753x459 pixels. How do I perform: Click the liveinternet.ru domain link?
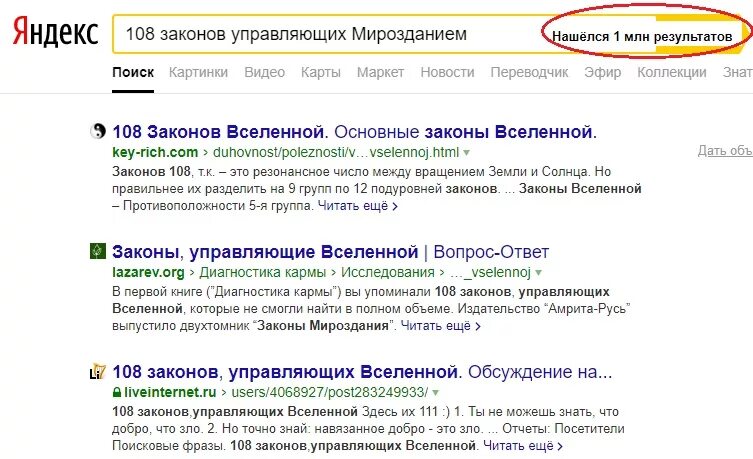pos(170,392)
